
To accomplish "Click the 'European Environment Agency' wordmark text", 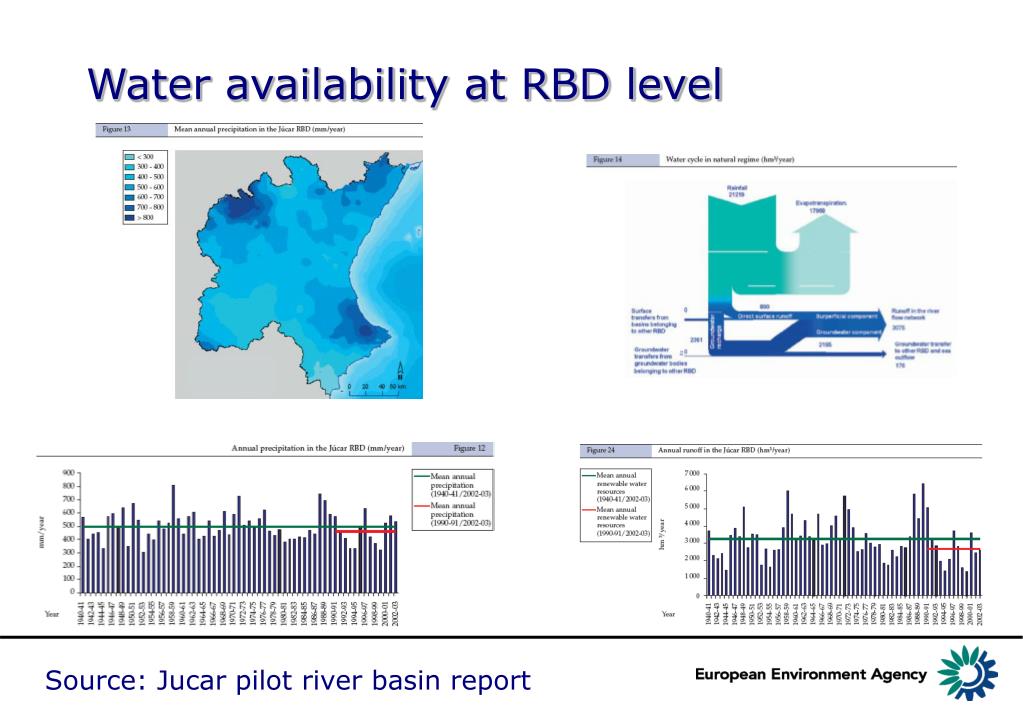I will point(810,675).
